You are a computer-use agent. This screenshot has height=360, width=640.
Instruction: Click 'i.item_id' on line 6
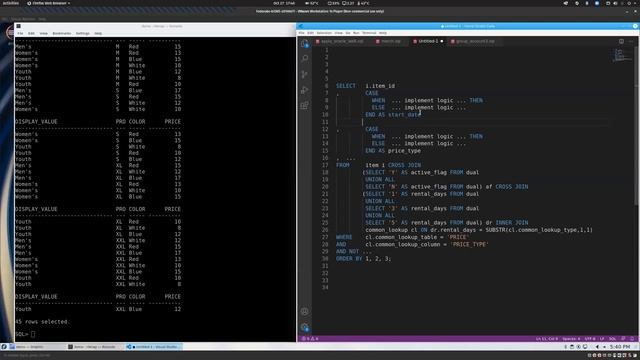(x=380, y=86)
